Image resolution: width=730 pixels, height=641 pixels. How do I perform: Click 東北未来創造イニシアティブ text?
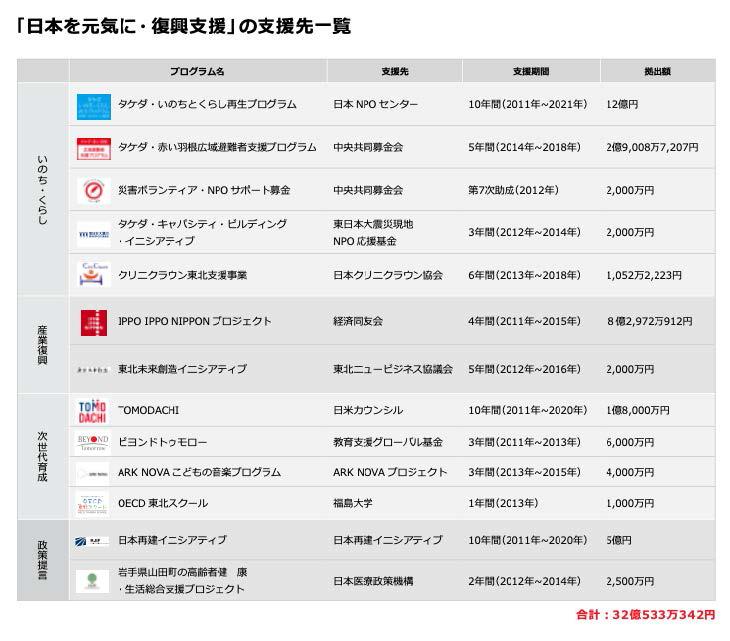point(182,369)
